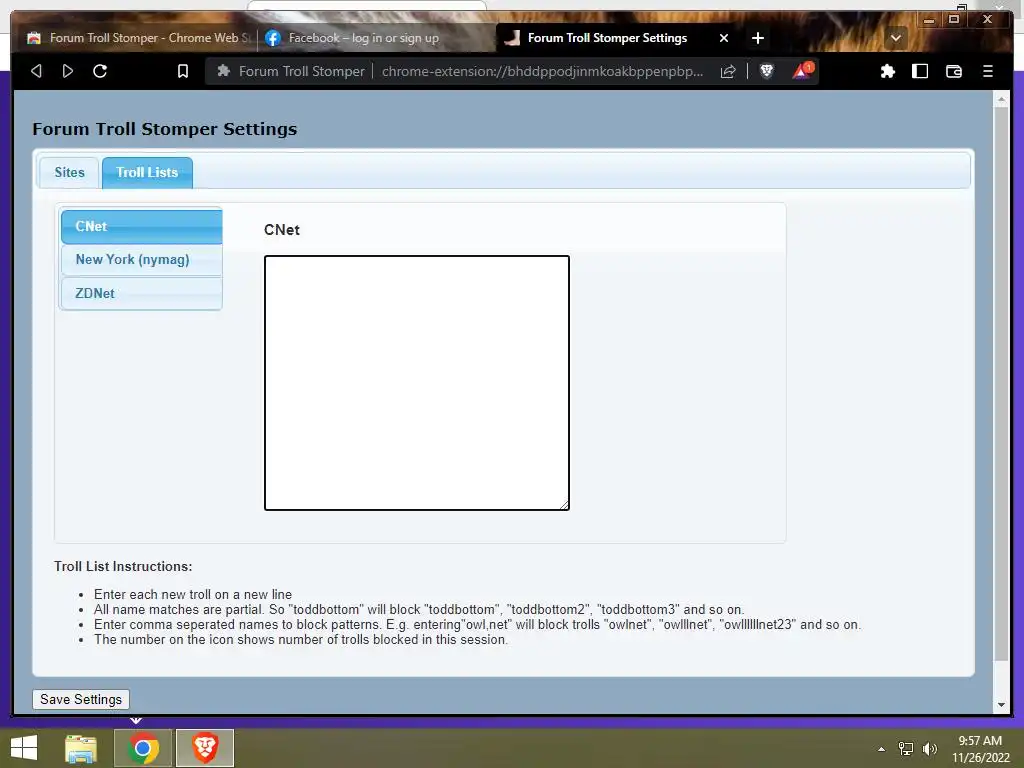Open Brave Shields lion icon
The image size is (1024, 768).
click(767, 71)
